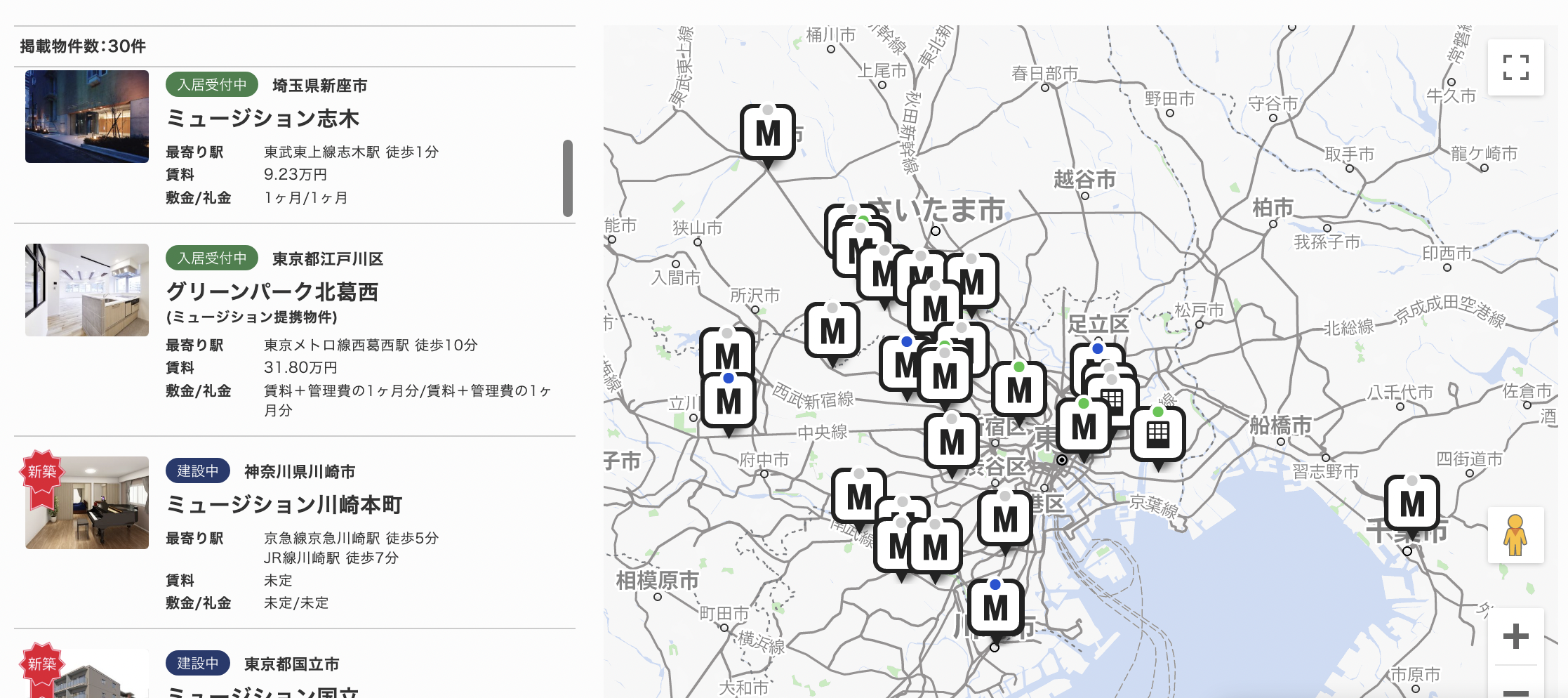Click 未定/未定 deposit value

pyautogui.click(x=296, y=602)
